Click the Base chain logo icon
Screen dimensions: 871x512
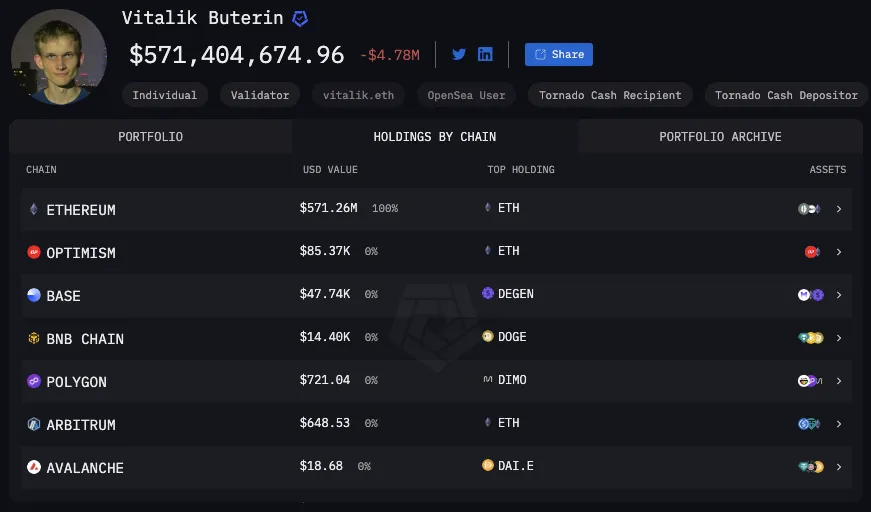pyautogui.click(x=34, y=295)
